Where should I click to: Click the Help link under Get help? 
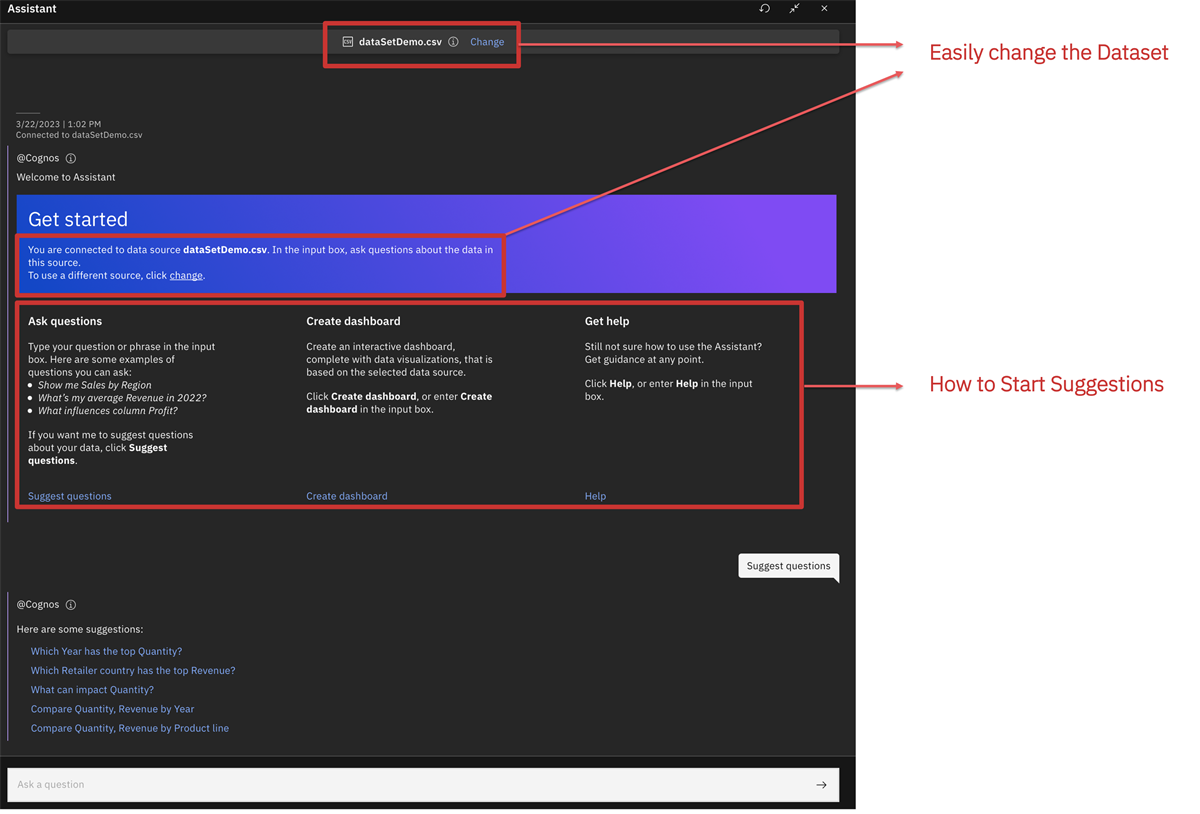point(595,495)
